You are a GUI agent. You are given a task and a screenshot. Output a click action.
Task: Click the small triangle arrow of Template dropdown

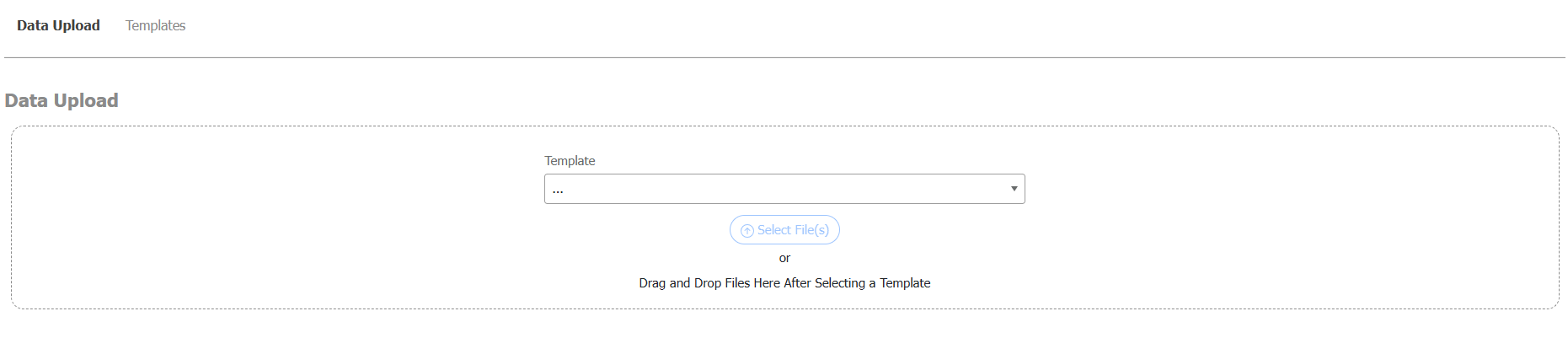point(1014,189)
